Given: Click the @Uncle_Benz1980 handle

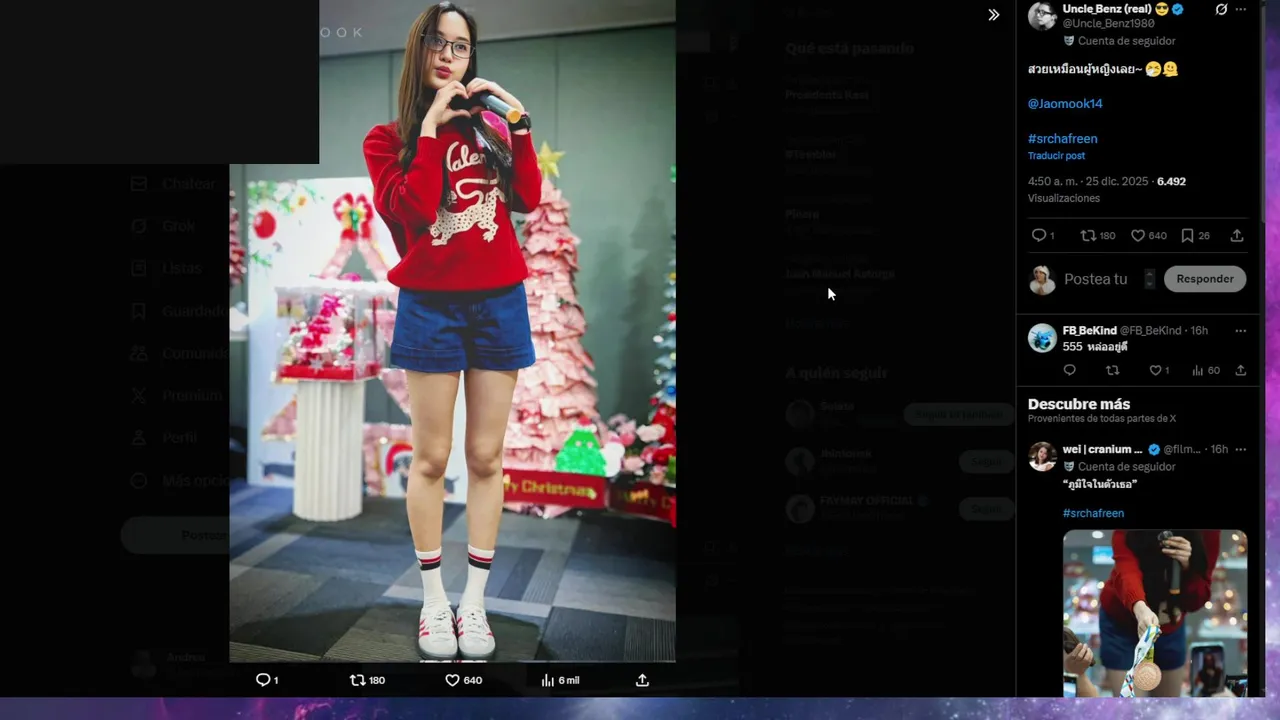Looking at the screenshot, I should tap(1108, 24).
